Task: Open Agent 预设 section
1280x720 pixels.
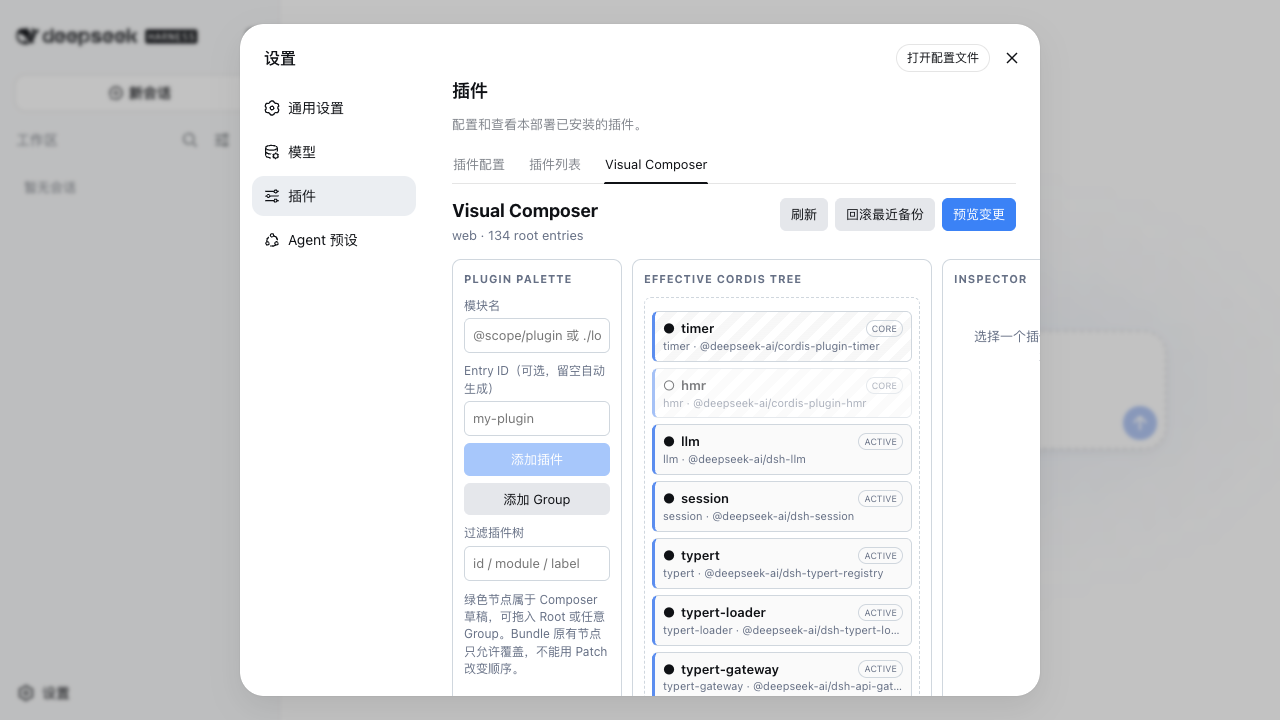Action: 334,240
